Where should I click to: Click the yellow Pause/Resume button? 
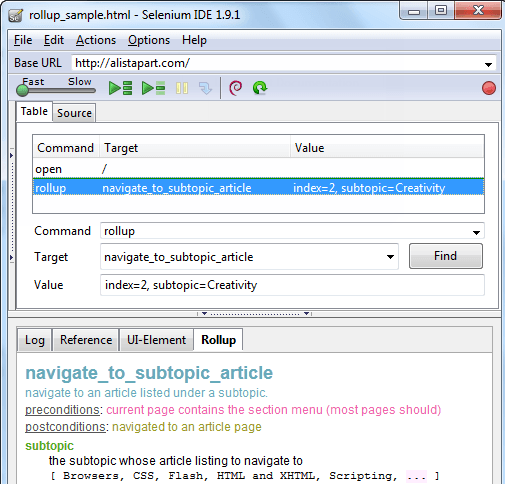[182, 88]
